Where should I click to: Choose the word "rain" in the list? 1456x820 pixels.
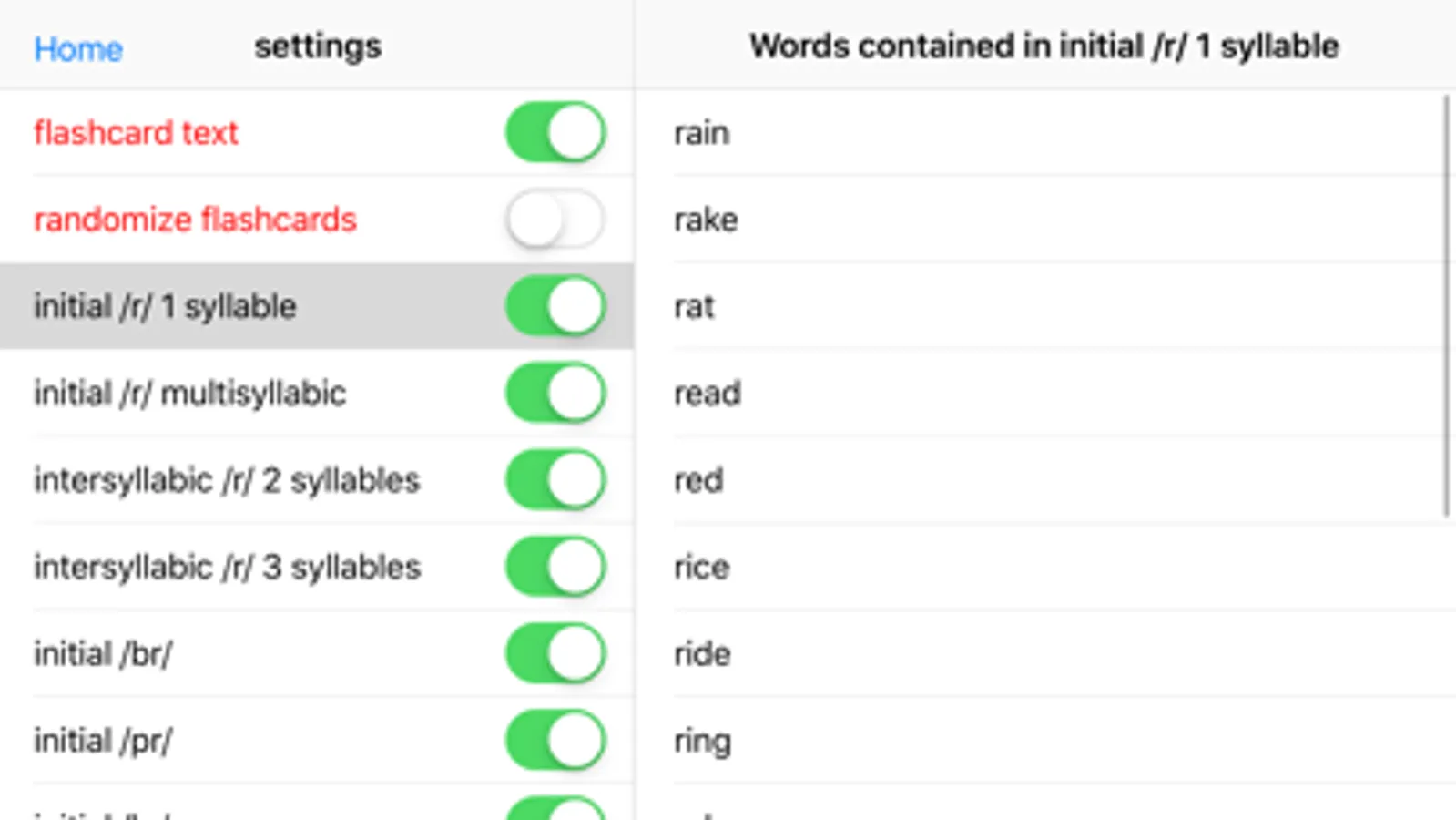(x=702, y=133)
